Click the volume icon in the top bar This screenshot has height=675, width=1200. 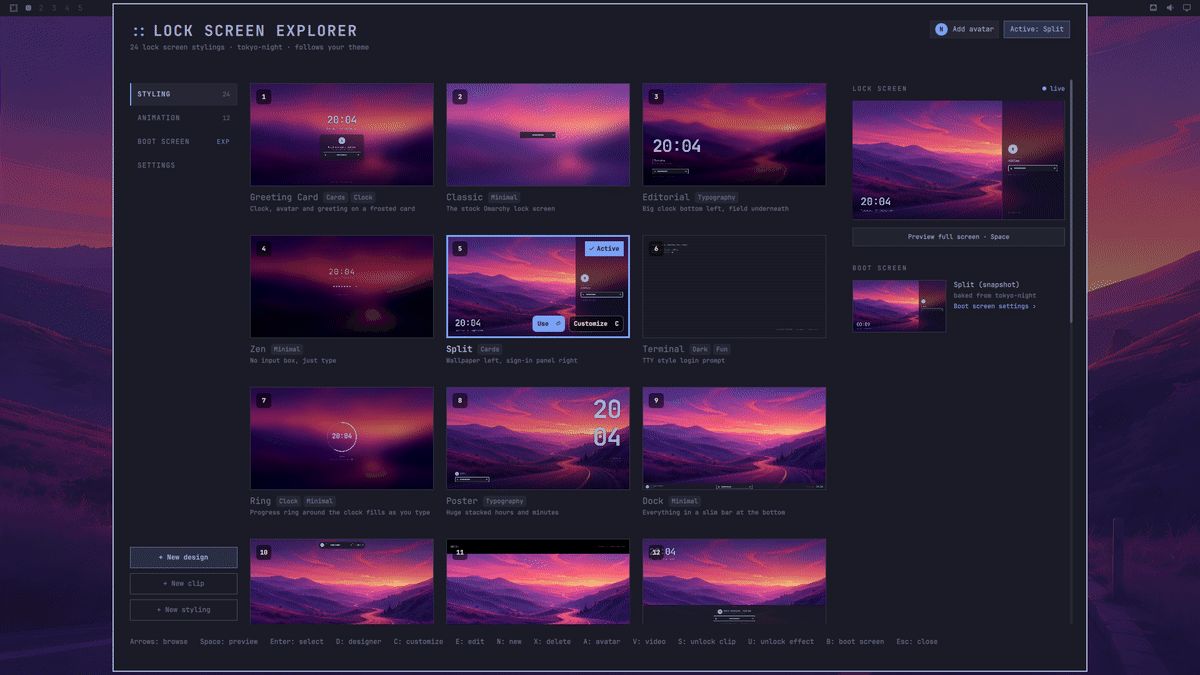(x=1170, y=7)
